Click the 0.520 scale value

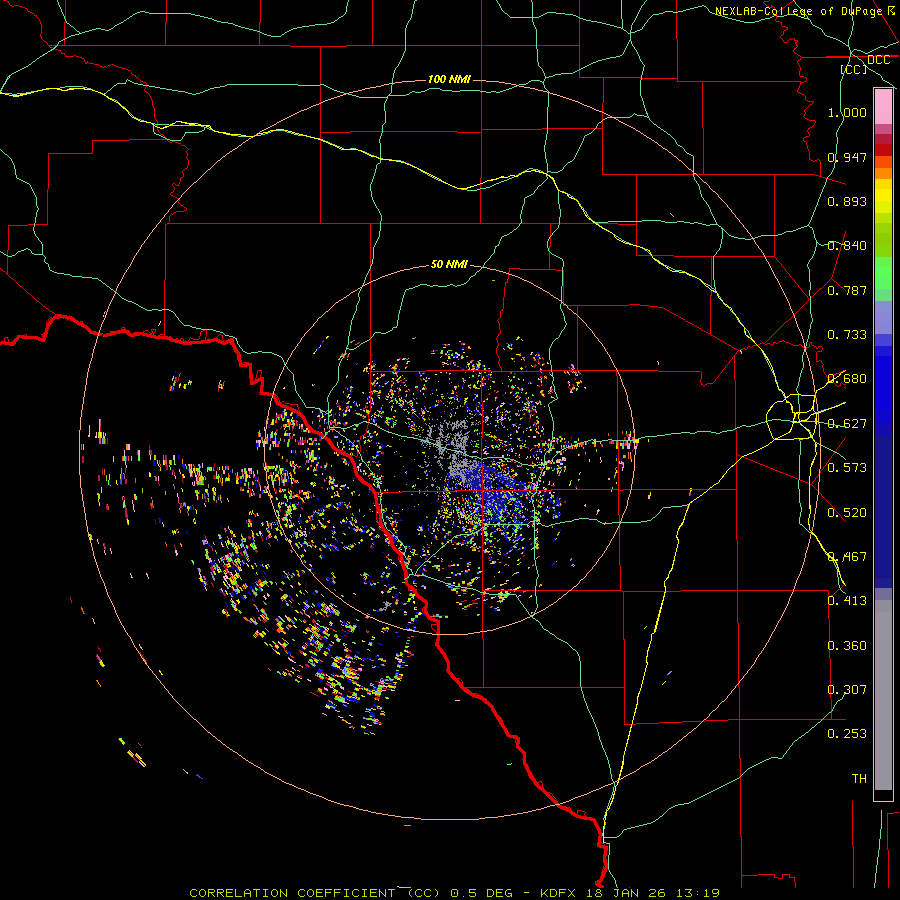(847, 513)
